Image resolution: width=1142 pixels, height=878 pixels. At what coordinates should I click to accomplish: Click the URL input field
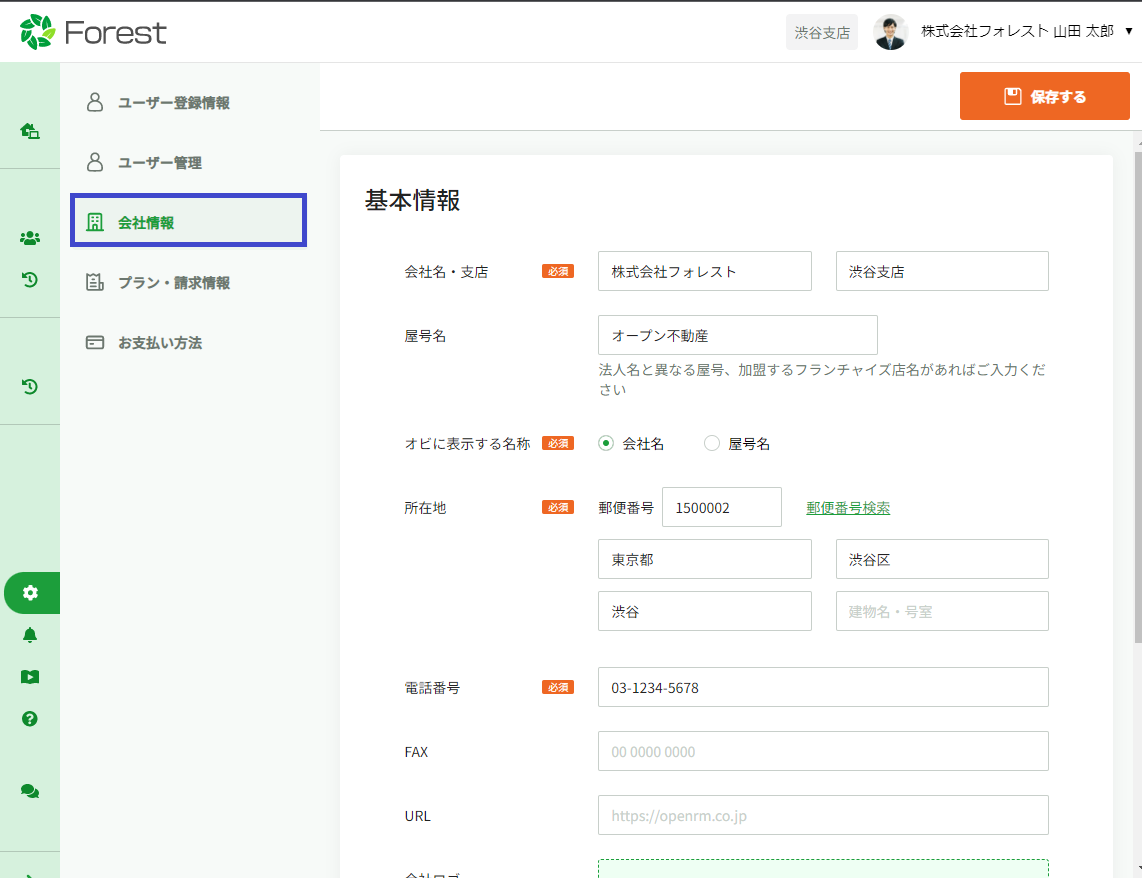(x=822, y=816)
